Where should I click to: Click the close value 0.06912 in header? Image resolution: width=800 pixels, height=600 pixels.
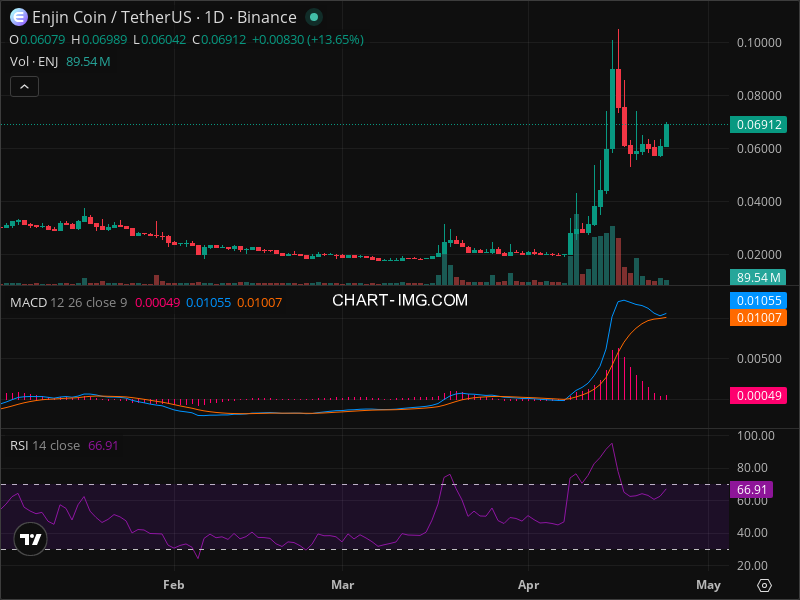point(223,40)
